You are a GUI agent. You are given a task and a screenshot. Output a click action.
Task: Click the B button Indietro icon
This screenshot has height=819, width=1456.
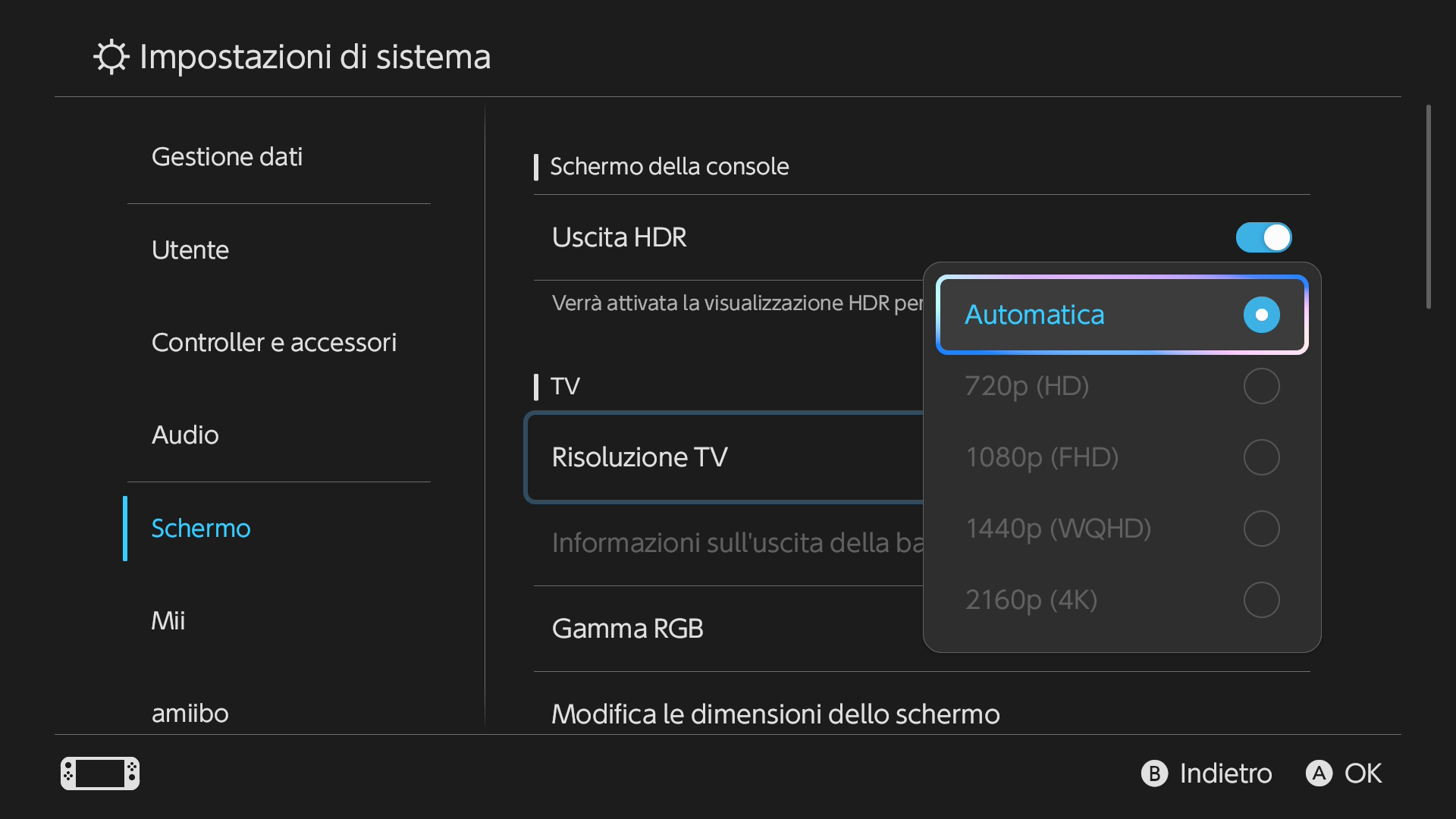pos(1154,773)
